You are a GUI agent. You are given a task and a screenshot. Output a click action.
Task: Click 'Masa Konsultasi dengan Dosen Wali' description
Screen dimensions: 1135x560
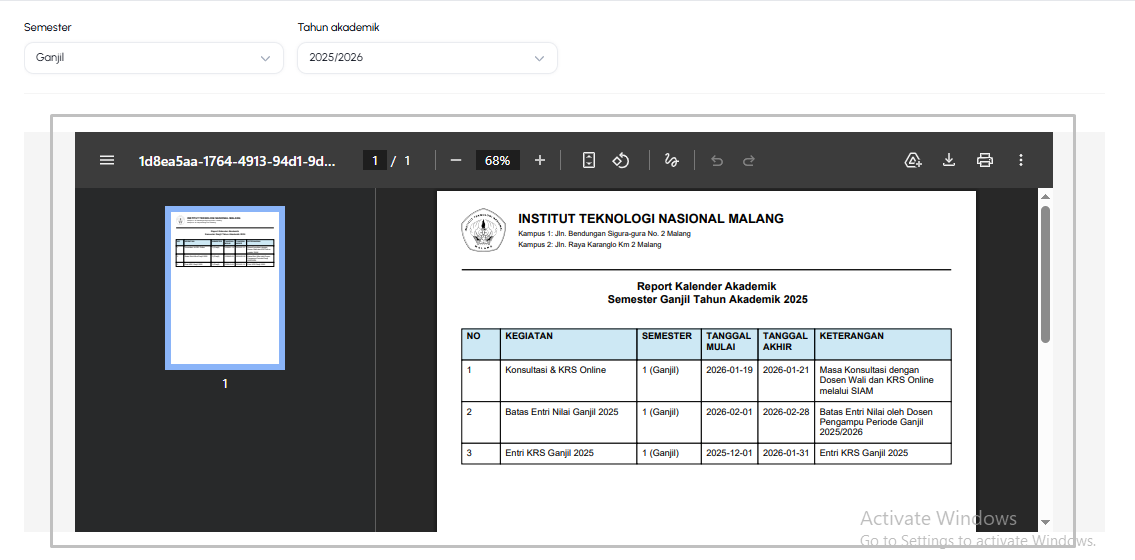(882, 381)
